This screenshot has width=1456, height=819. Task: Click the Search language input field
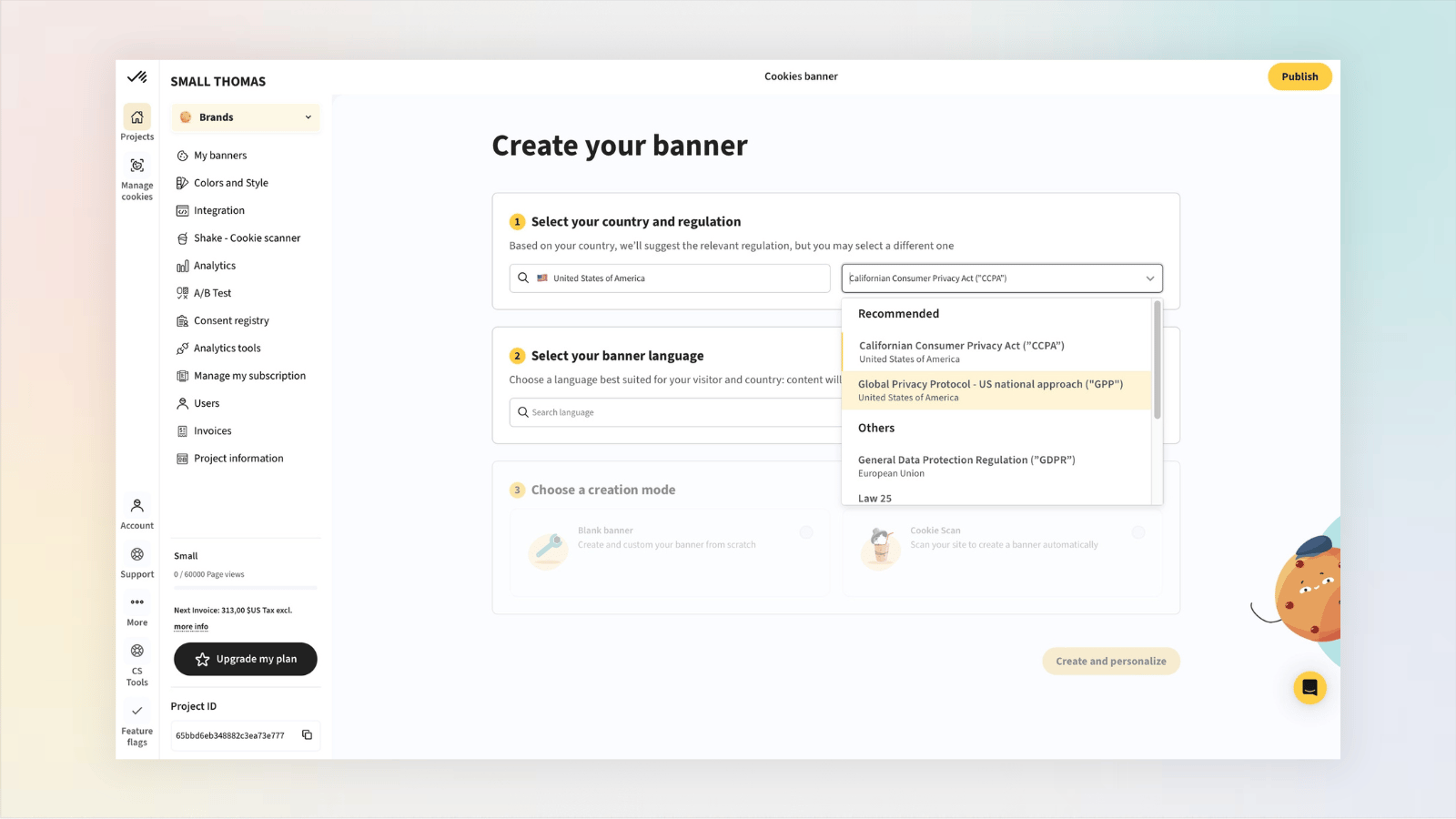coord(675,412)
